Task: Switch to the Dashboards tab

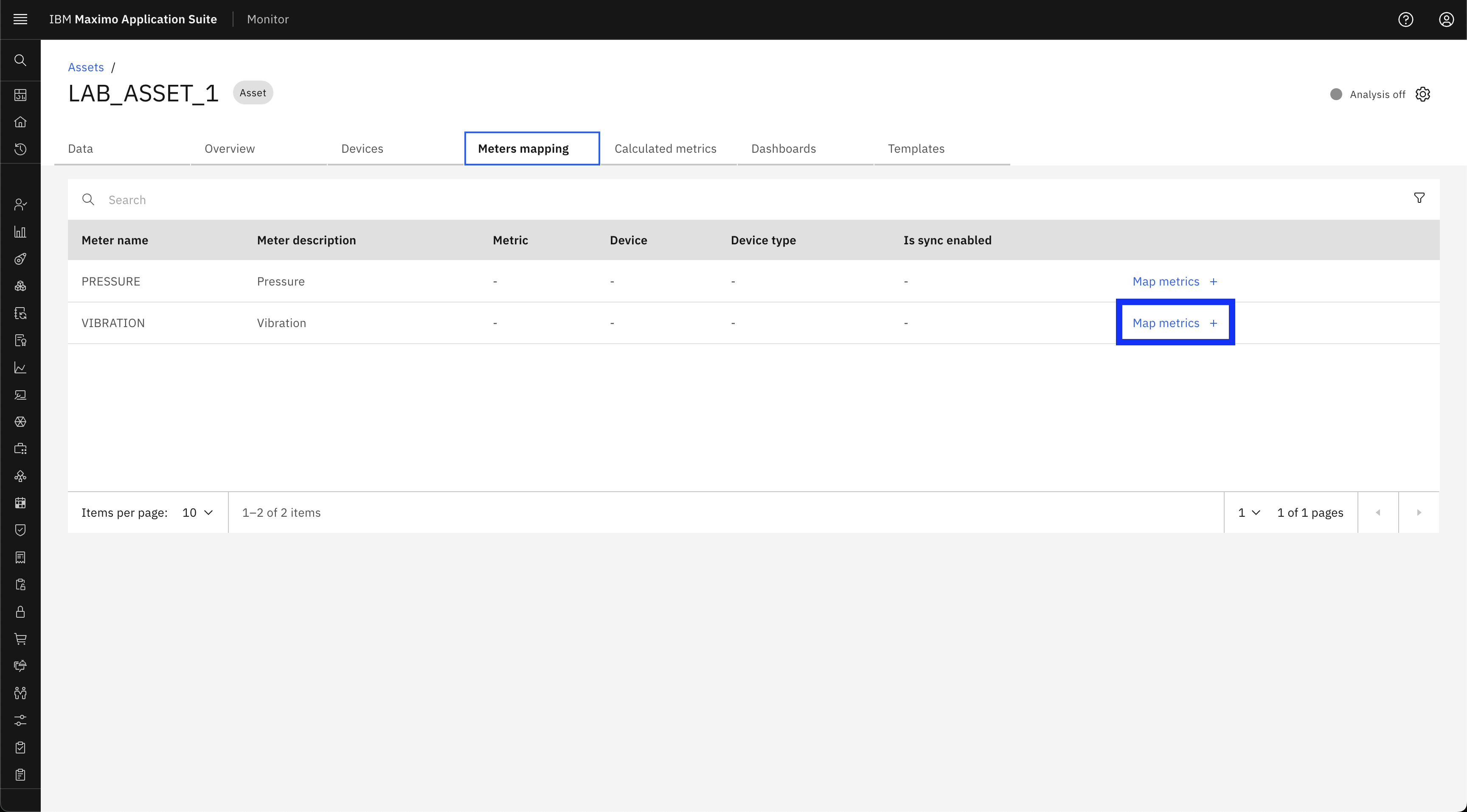Action: (x=805, y=148)
